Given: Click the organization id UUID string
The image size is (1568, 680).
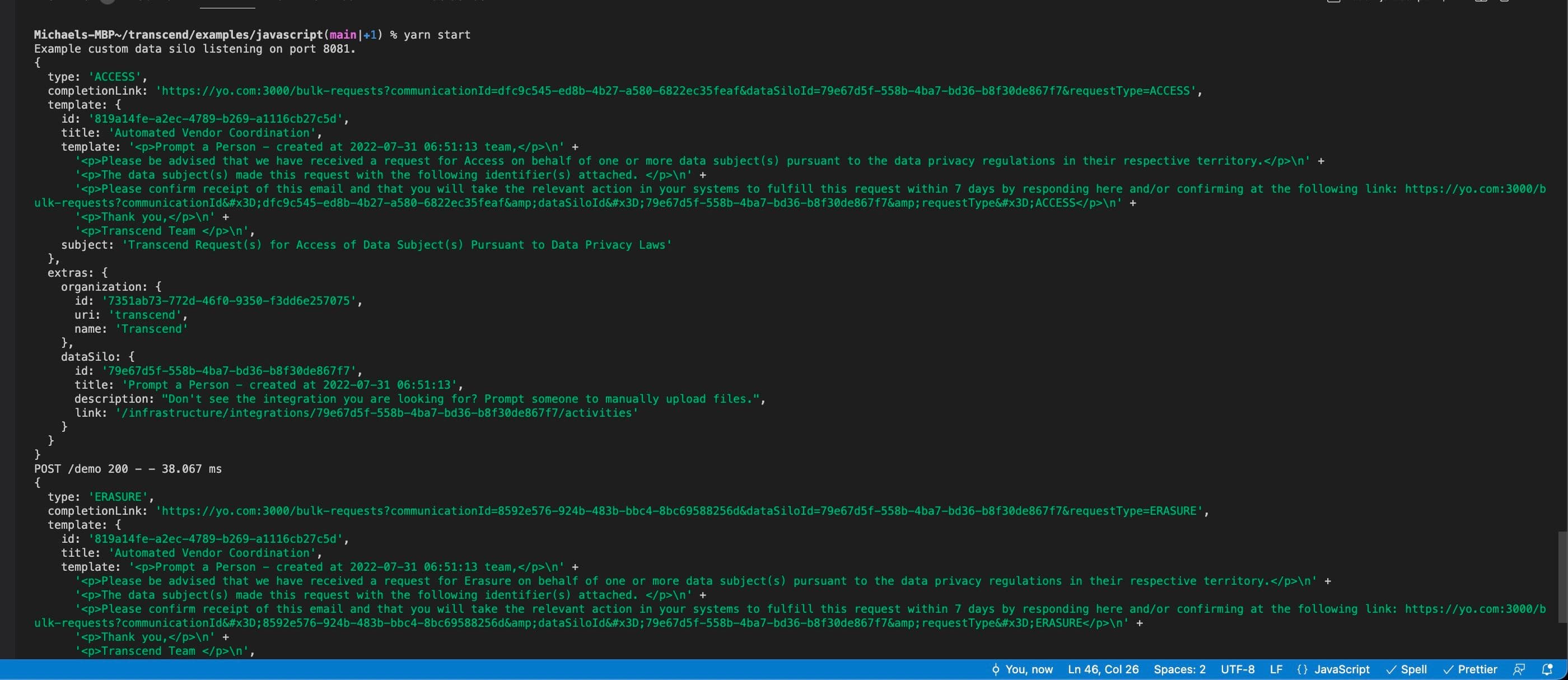Looking at the screenshot, I should pyautogui.click(x=229, y=301).
